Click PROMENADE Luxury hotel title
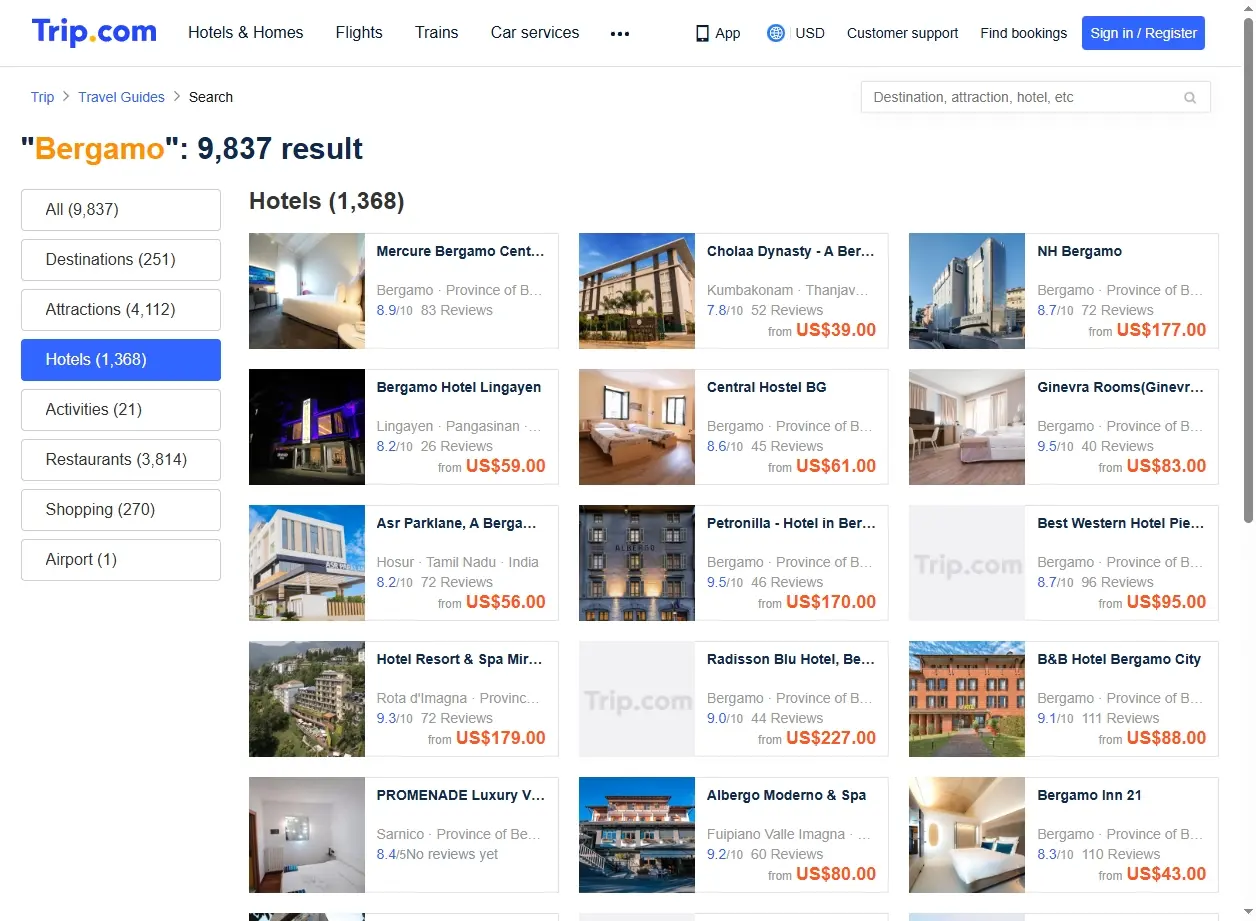This screenshot has width=1256, height=921. coord(460,796)
